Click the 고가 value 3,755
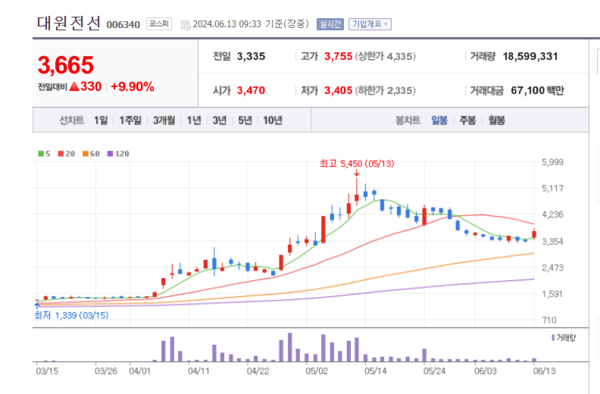 [x=338, y=56]
